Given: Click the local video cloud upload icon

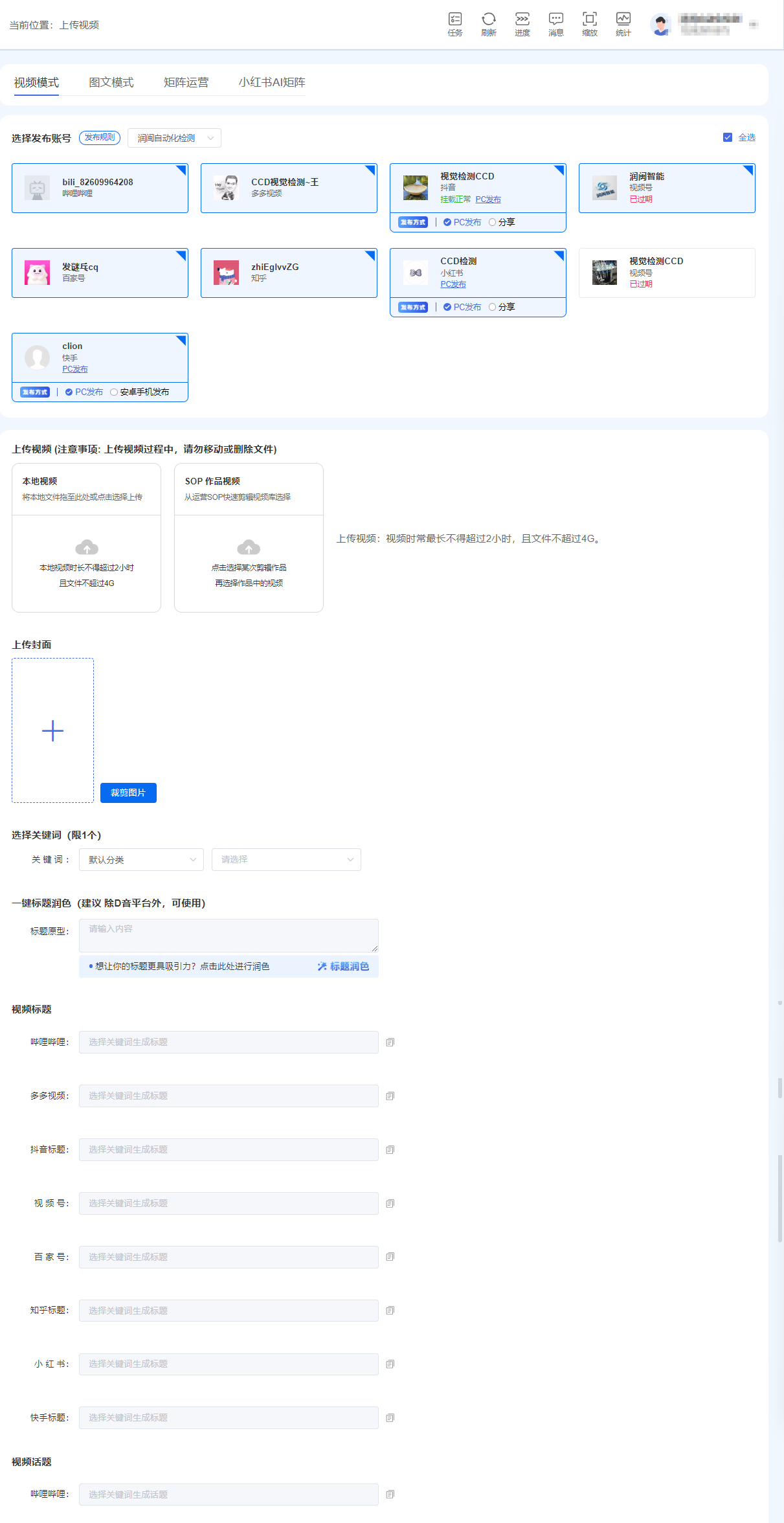Looking at the screenshot, I should 87,547.
